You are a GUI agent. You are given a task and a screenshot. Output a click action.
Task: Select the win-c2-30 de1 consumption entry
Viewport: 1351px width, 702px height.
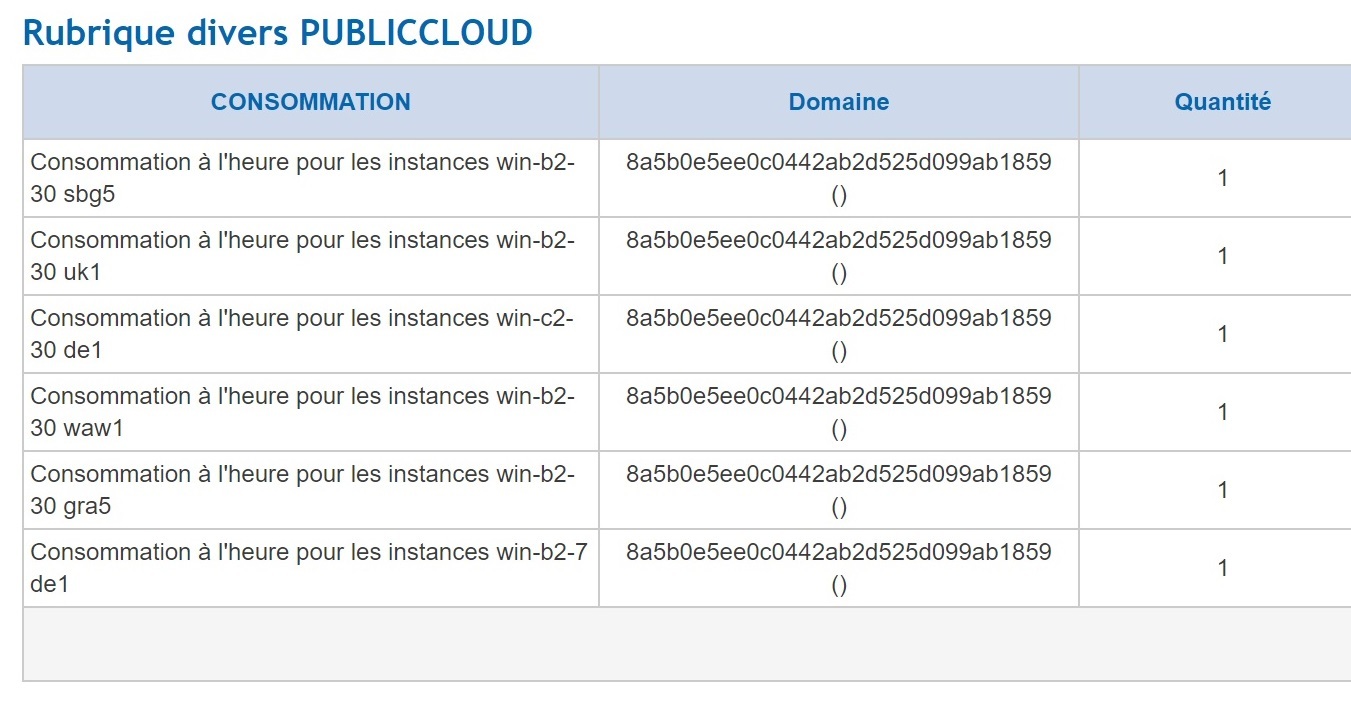click(302, 334)
